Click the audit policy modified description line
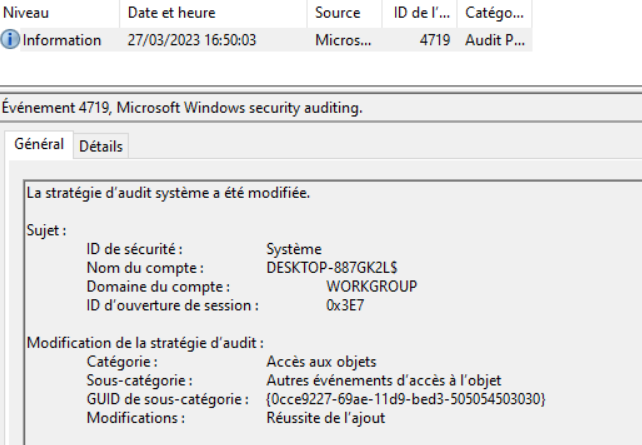This screenshot has height=445, width=642. pos(167,193)
